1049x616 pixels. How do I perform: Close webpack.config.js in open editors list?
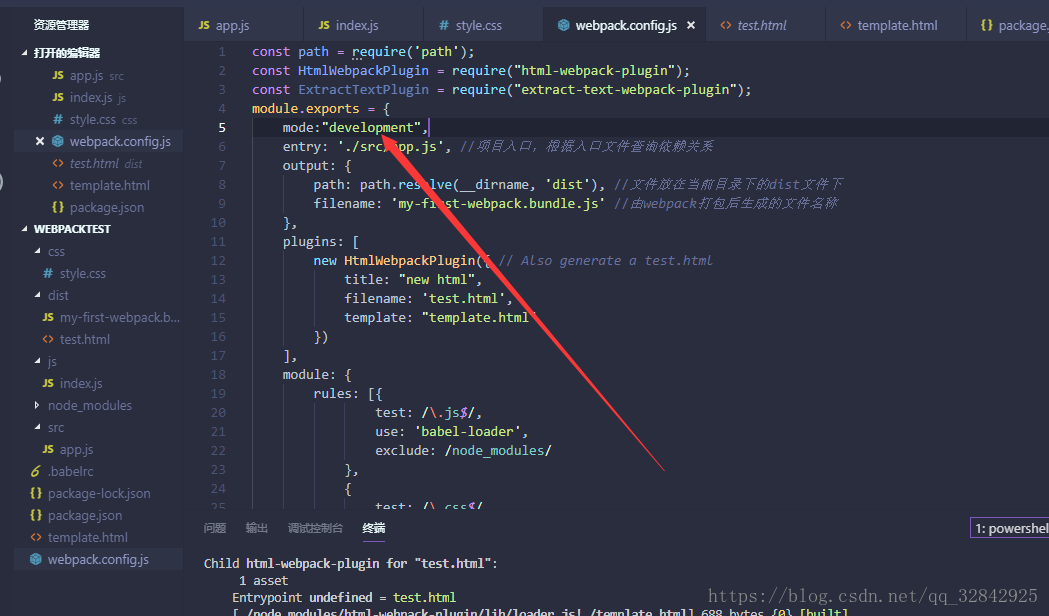(x=39, y=141)
